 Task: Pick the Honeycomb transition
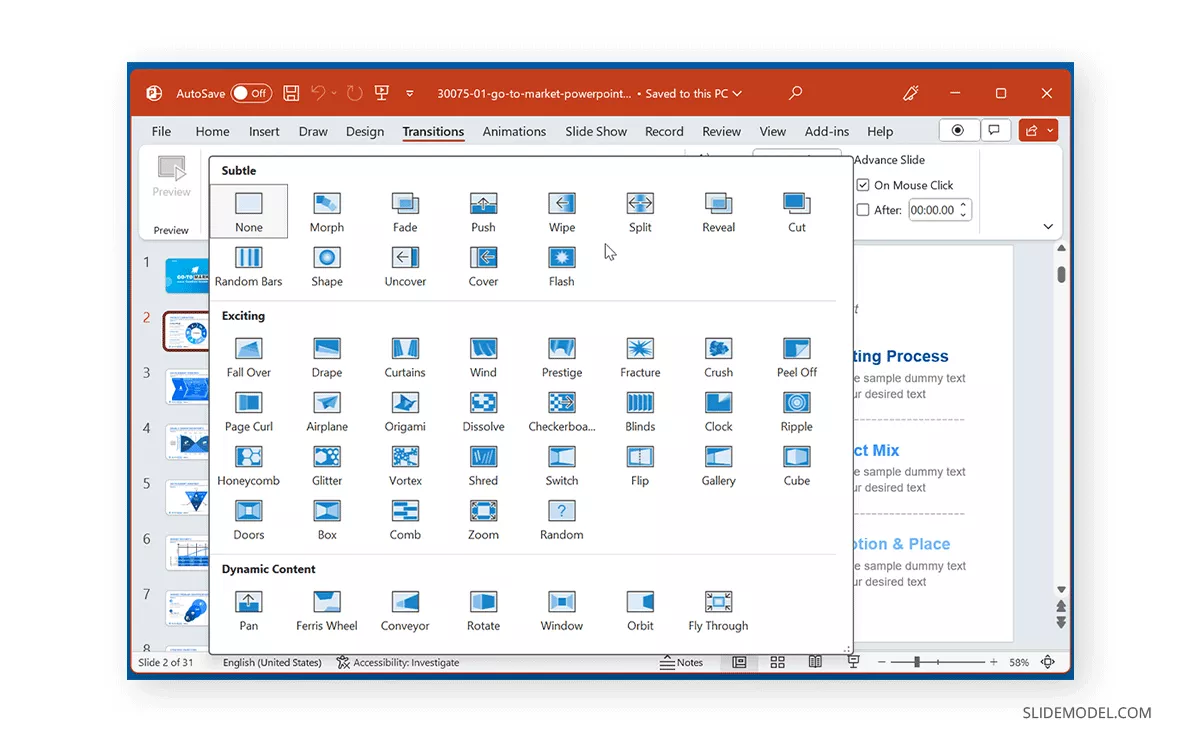pyautogui.click(x=249, y=464)
